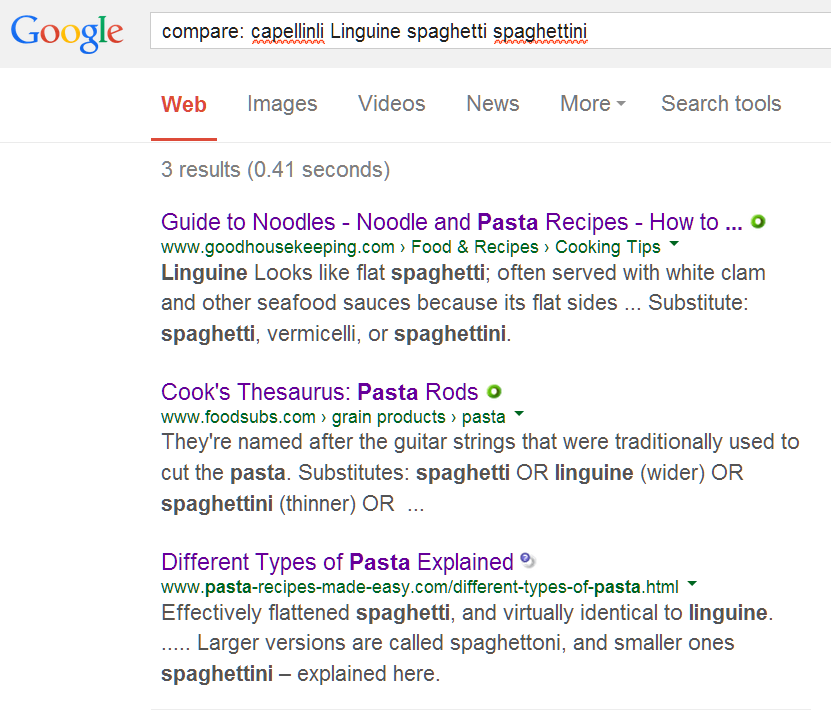Open Different Types of Pasta Explained link
The width and height of the screenshot is (831, 715).
point(337,562)
